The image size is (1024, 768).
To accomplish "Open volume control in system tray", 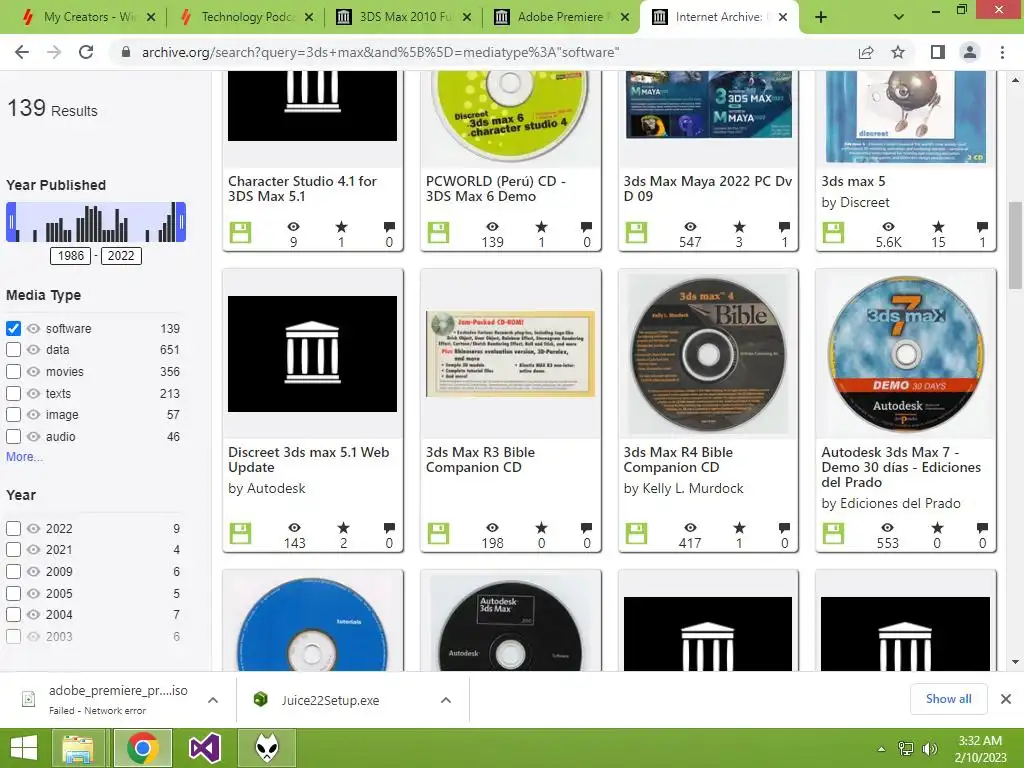I will click(929, 749).
